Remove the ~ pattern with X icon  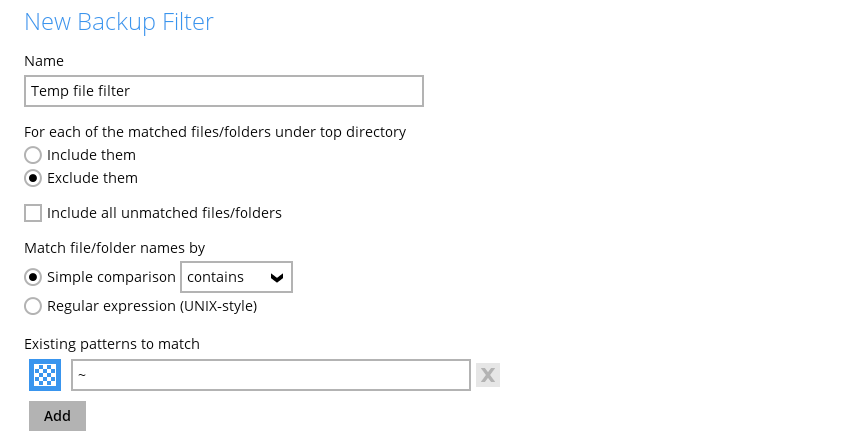coord(487,375)
